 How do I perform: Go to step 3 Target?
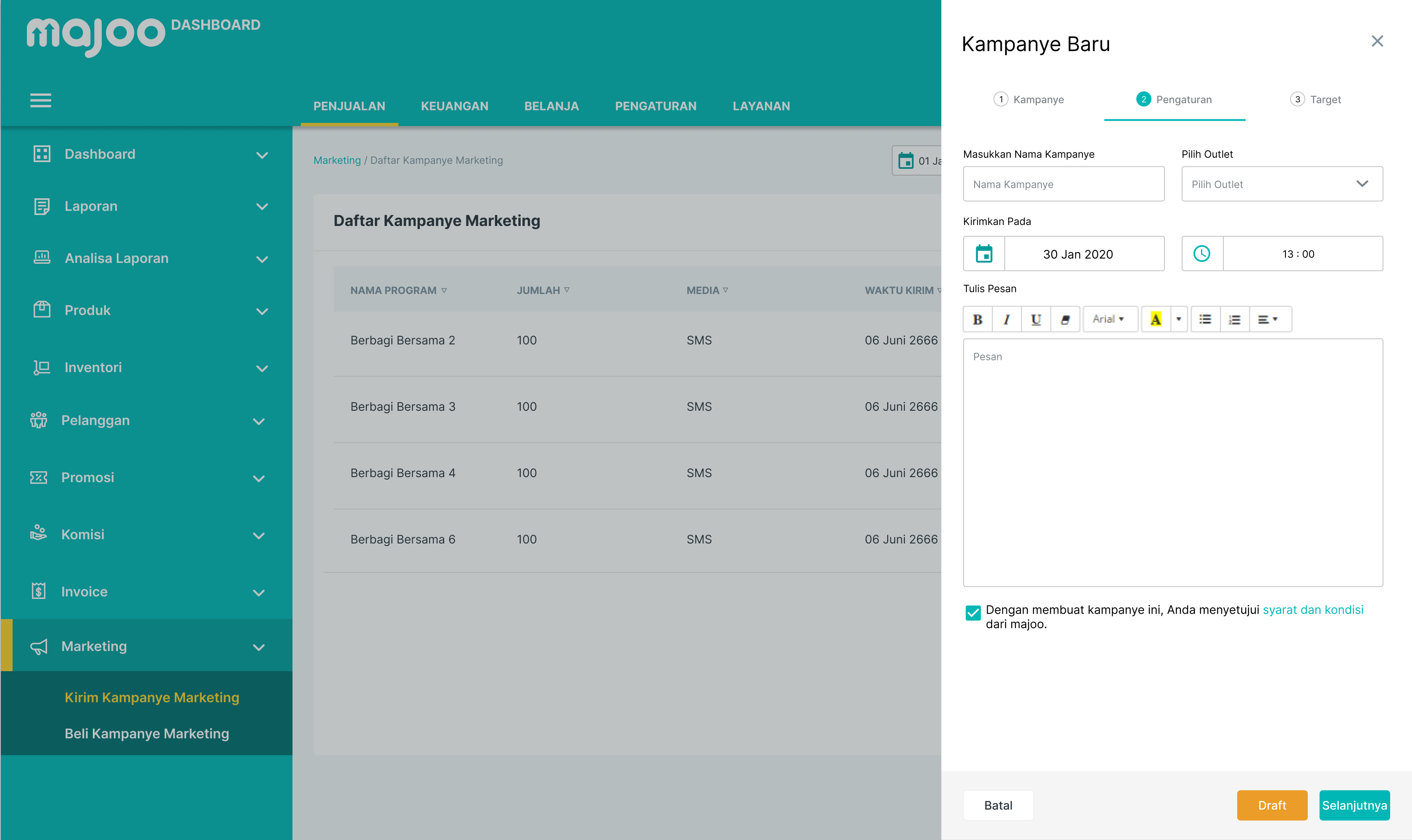pyautogui.click(x=1316, y=100)
